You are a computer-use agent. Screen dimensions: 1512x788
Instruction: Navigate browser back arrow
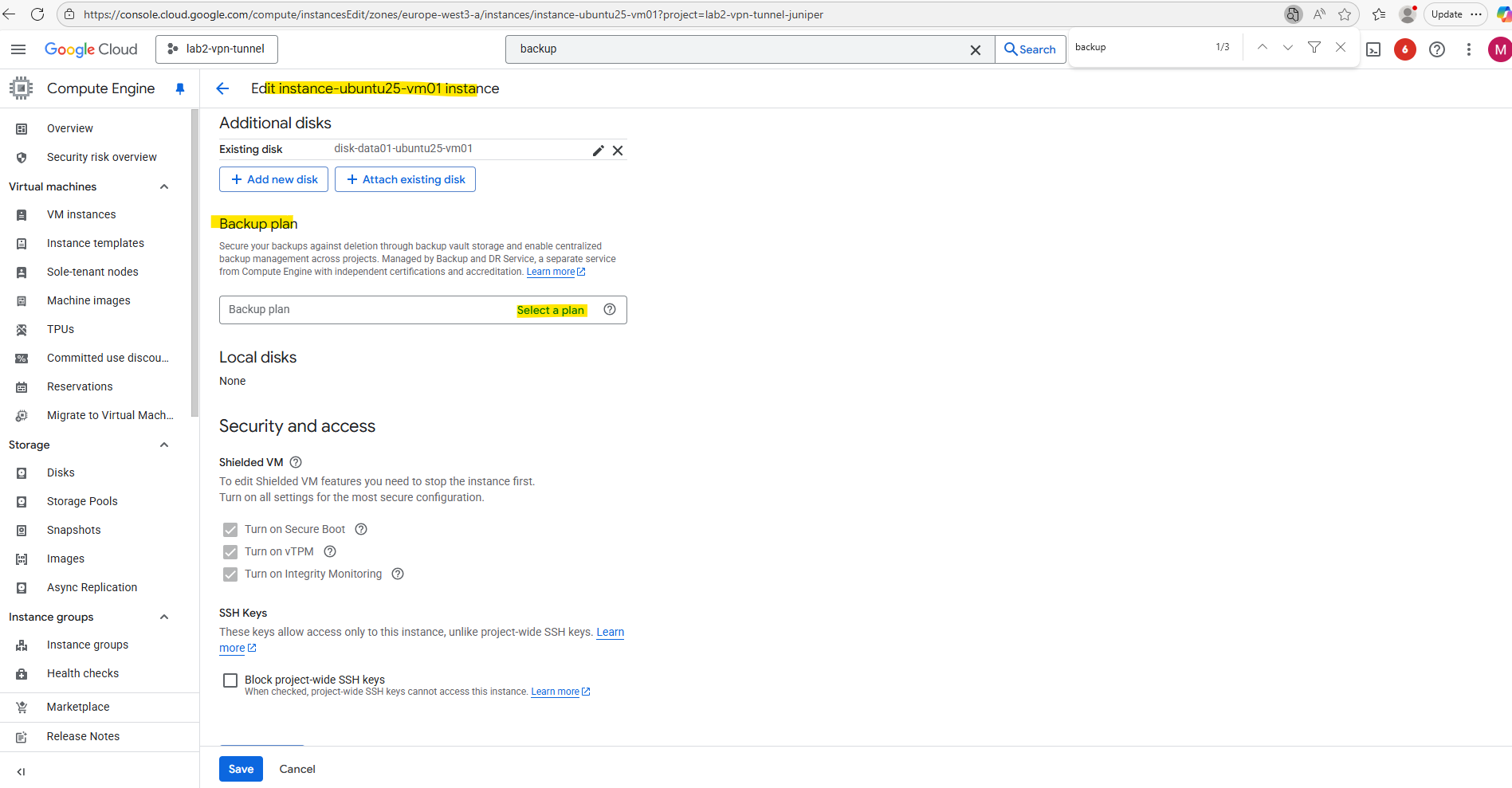[x=10, y=14]
